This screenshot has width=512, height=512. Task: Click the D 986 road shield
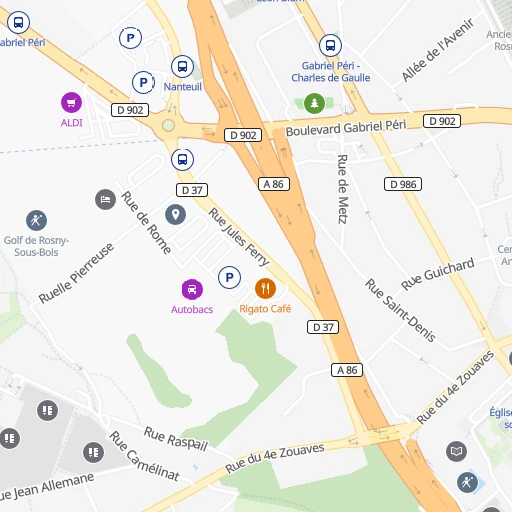tap(403, 184)
